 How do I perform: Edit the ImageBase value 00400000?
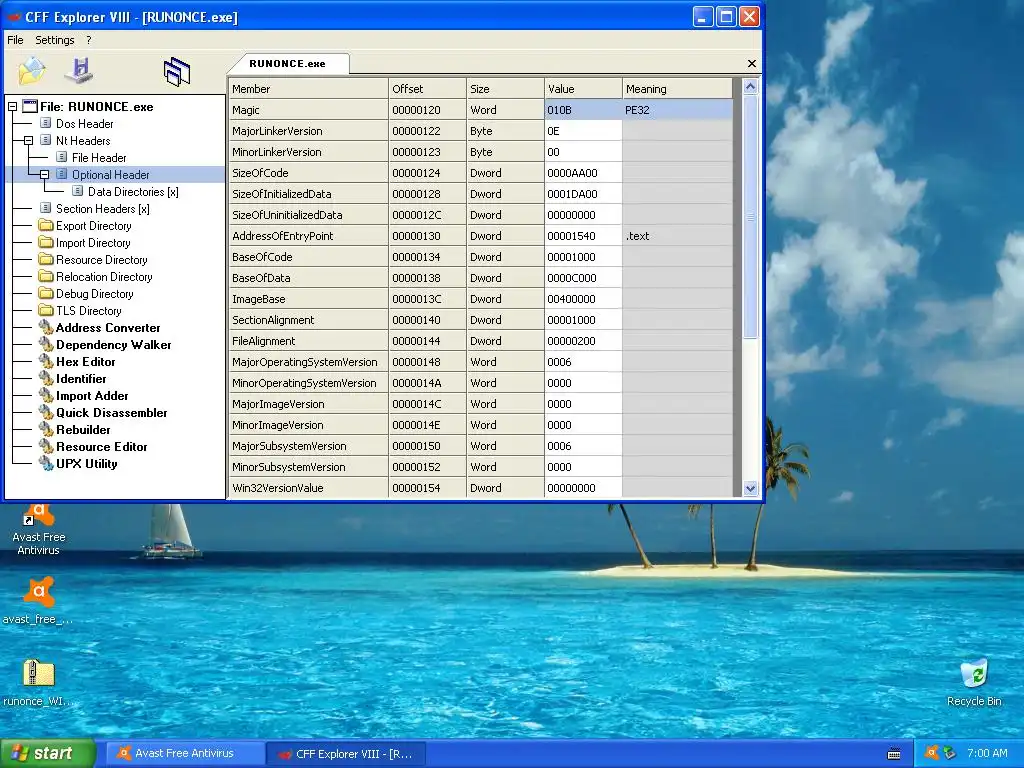(x=583, y=298)
